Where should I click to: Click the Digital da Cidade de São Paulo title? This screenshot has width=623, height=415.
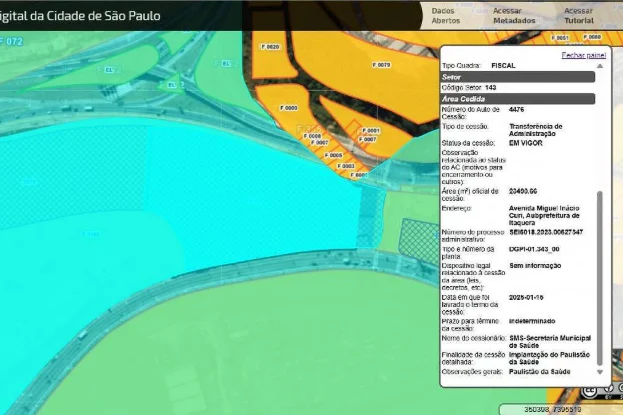tap(80, 16)
